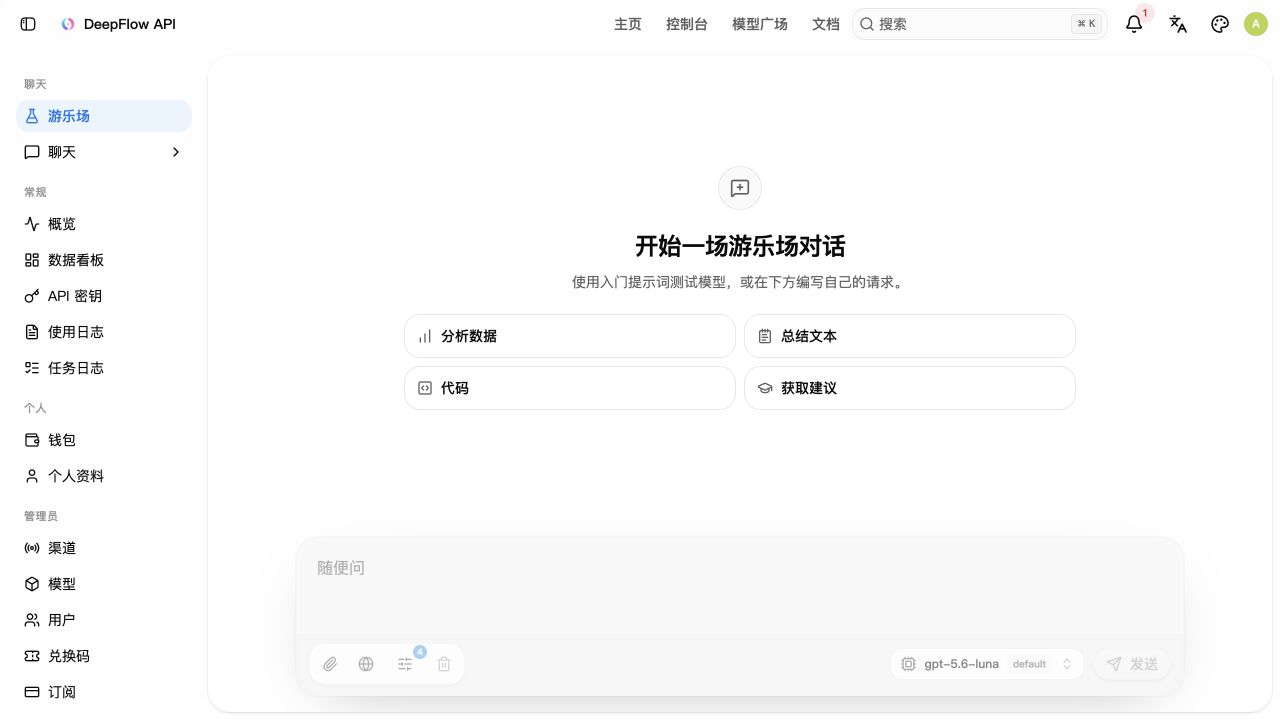Image resolution: width=1280 pixels, height=720 pixels.
Task: Open 数据看板 in the sidebar
Action: click(104, 260)
